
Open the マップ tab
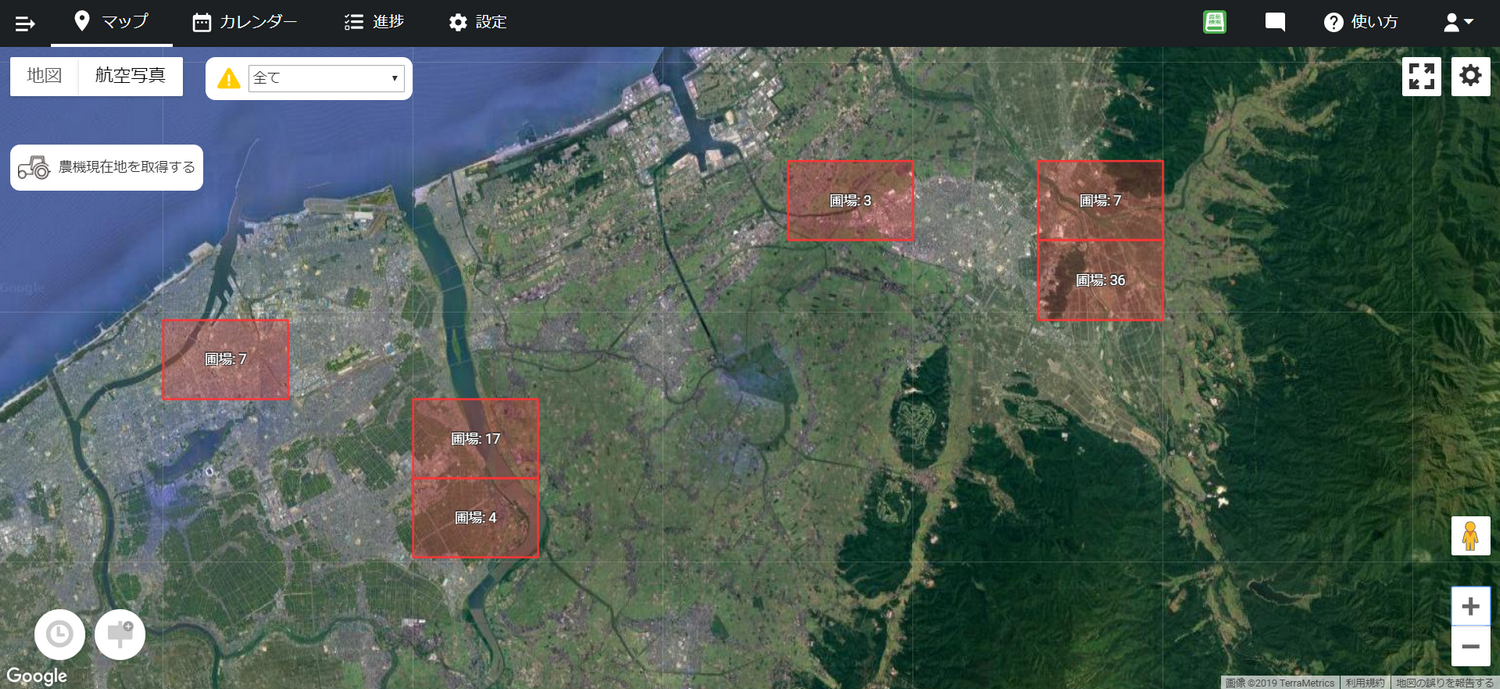tap(112, 22)
